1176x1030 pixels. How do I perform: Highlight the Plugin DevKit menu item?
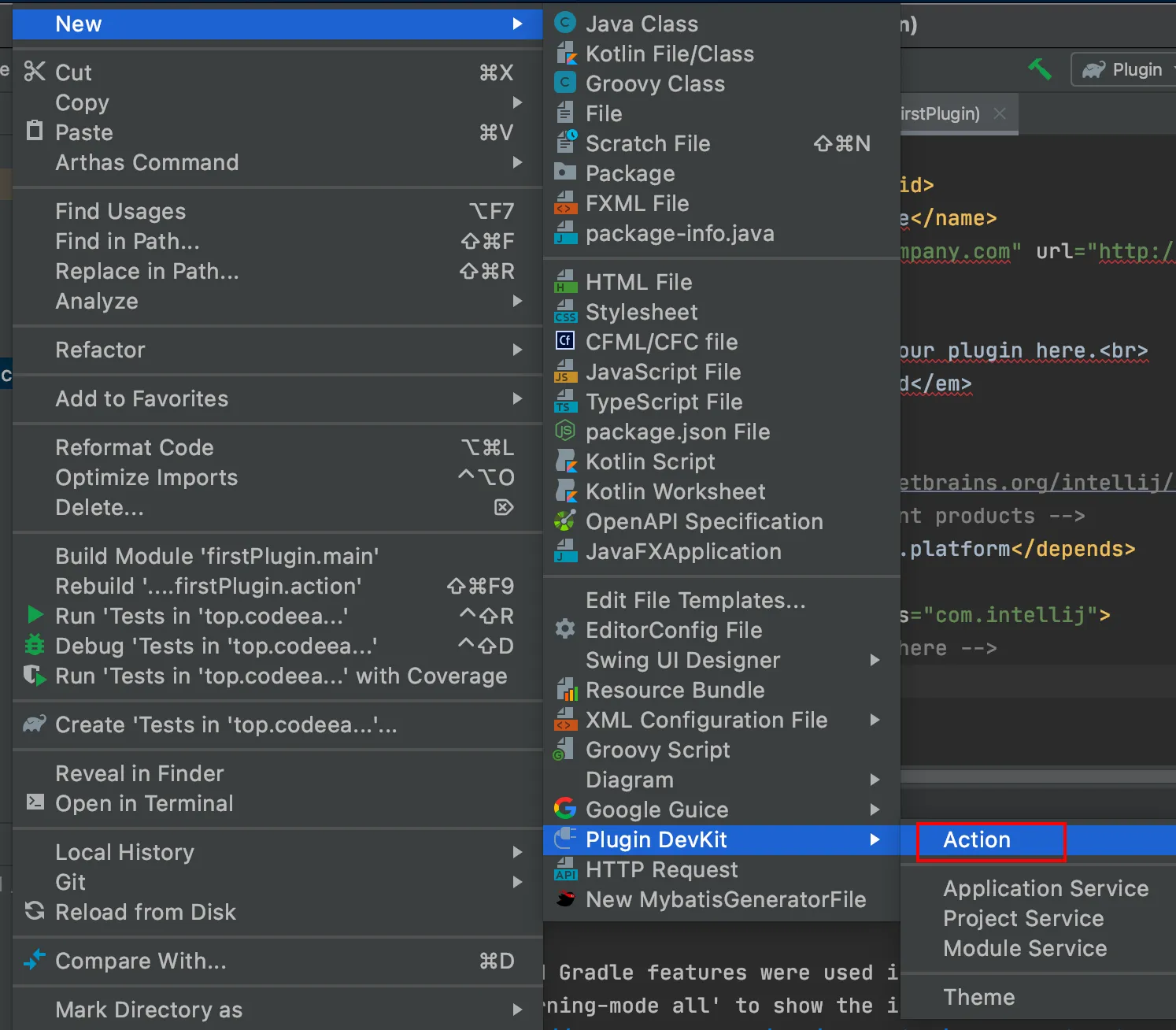[722, 839]
